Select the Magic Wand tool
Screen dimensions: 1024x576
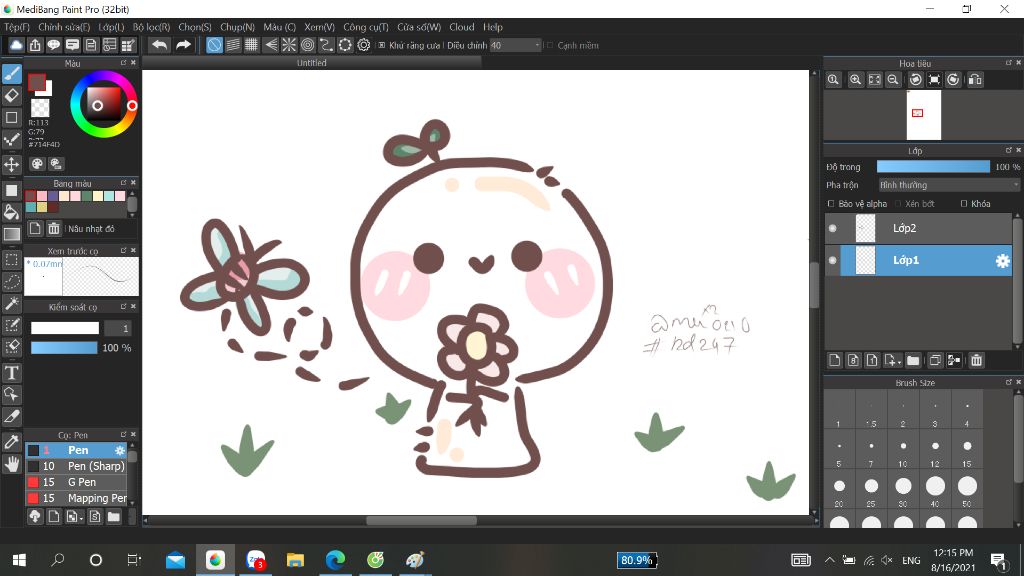(12, 304)
